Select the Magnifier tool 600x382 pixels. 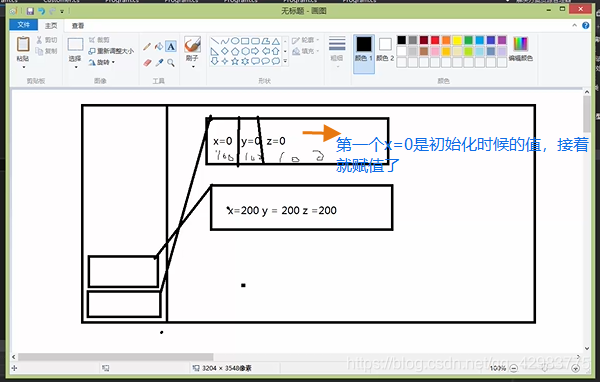tap(171, 62)
